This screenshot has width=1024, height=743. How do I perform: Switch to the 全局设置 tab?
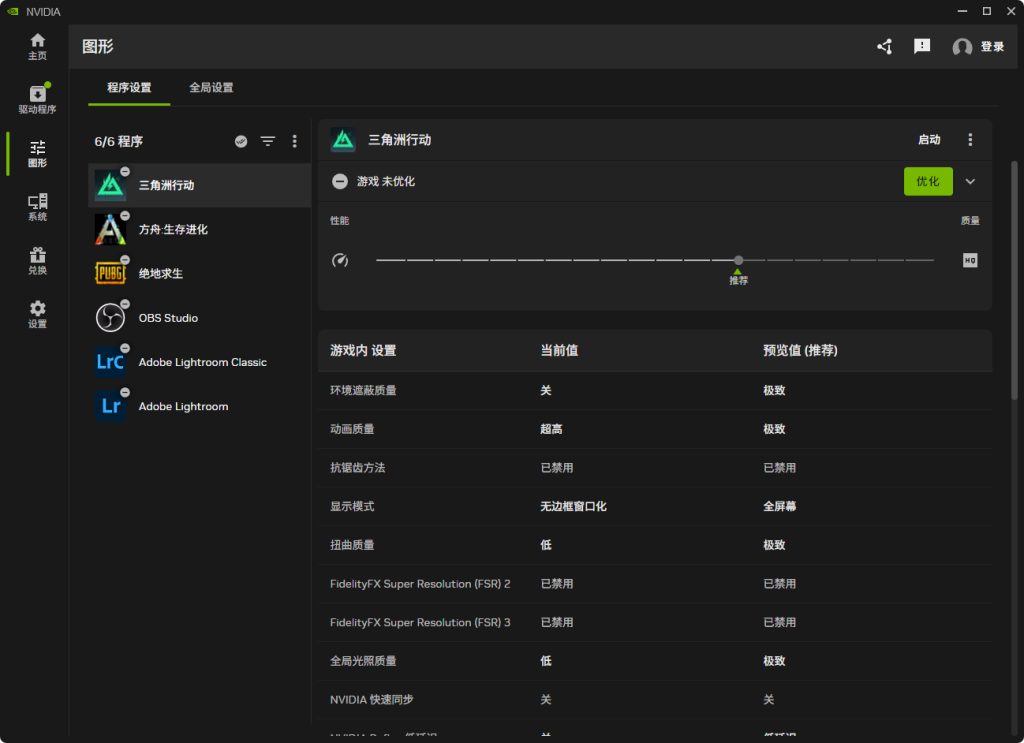[211, 87]
